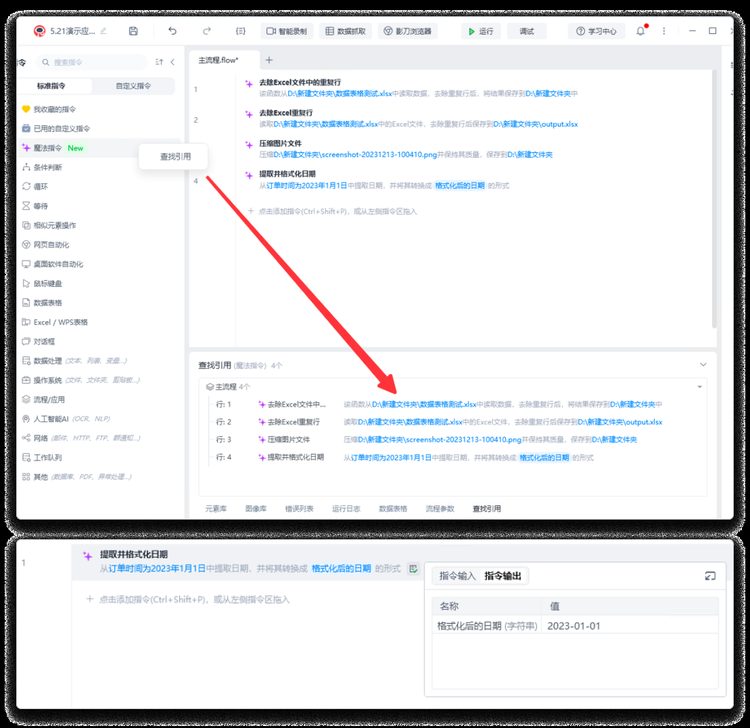
Task: Open the 流程参数 bottom tab
Action: 440,508
